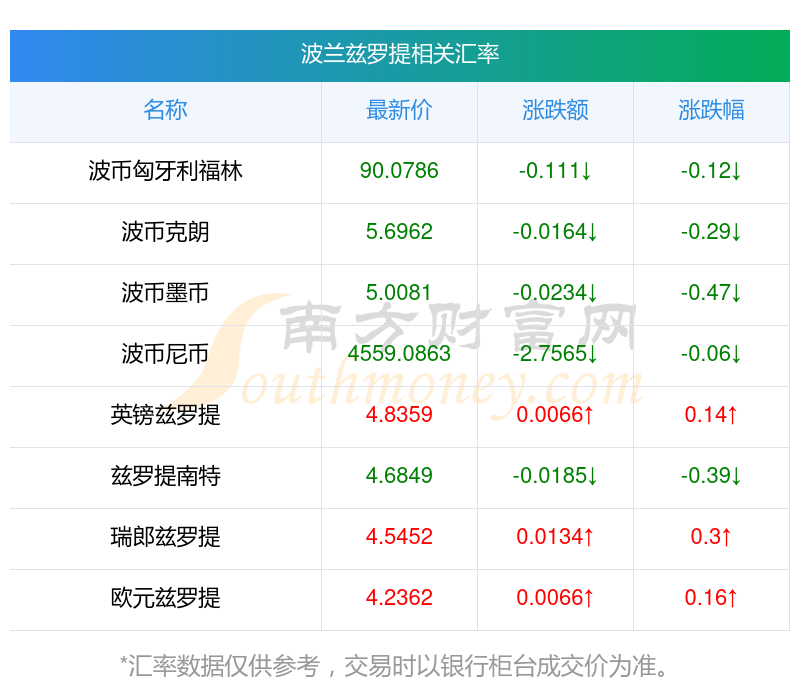Screen dimensions: 800x697
Task: Open the 兹罗提南特 currency pair
Action: [165, 476]
